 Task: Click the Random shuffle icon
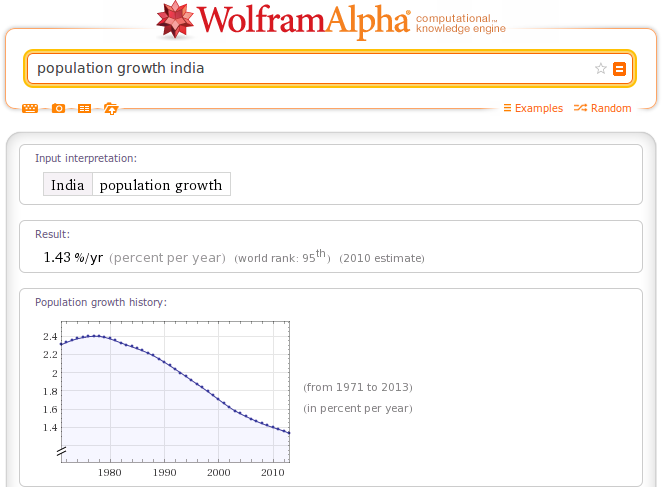(580, 108)
